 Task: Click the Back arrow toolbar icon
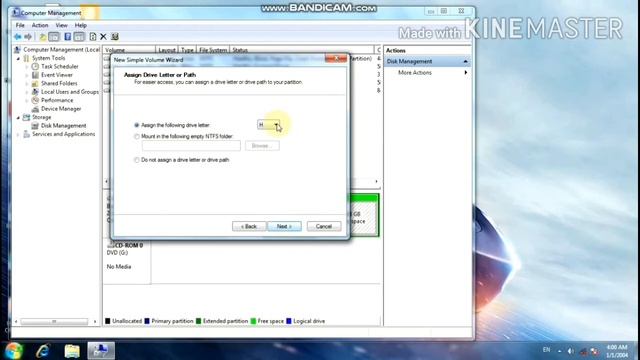pos(18,37)
